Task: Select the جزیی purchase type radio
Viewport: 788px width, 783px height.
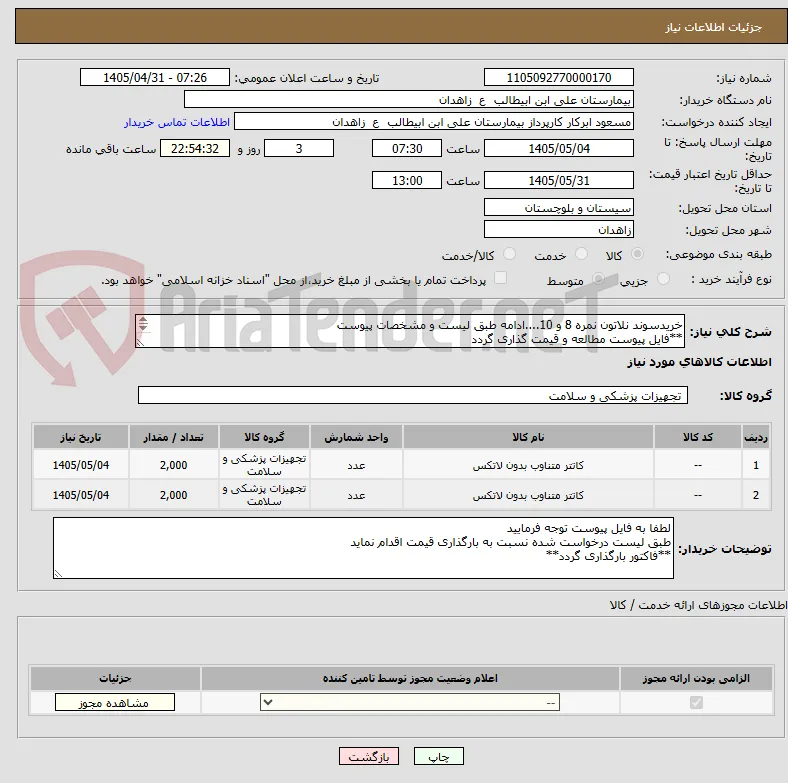Action: pyautogui.click(x=663, y=278)
